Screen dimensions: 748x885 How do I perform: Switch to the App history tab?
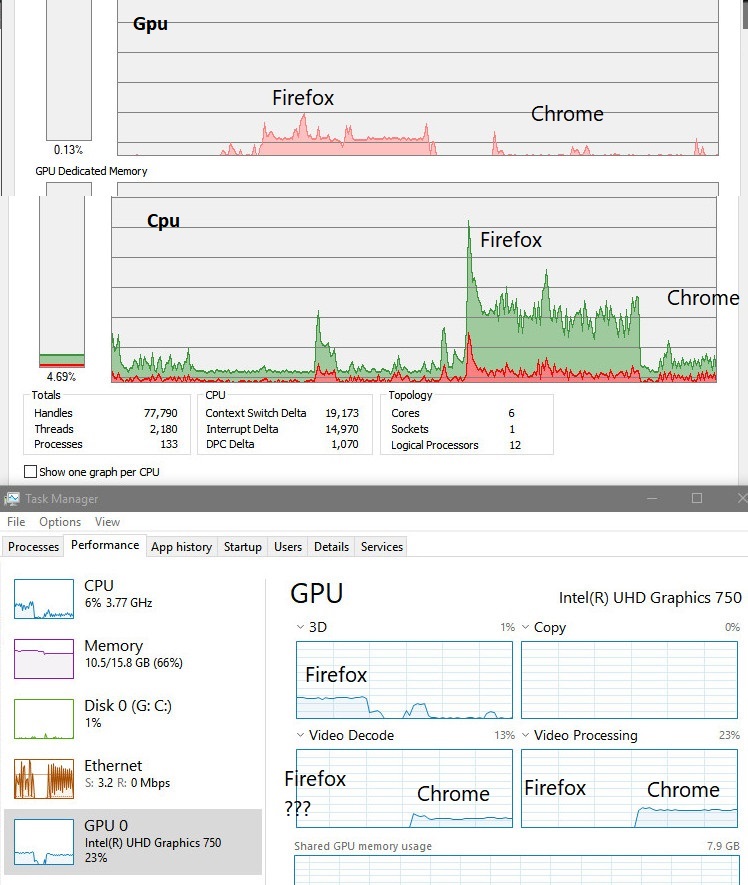pyautogui.click(x=181, y=546)
